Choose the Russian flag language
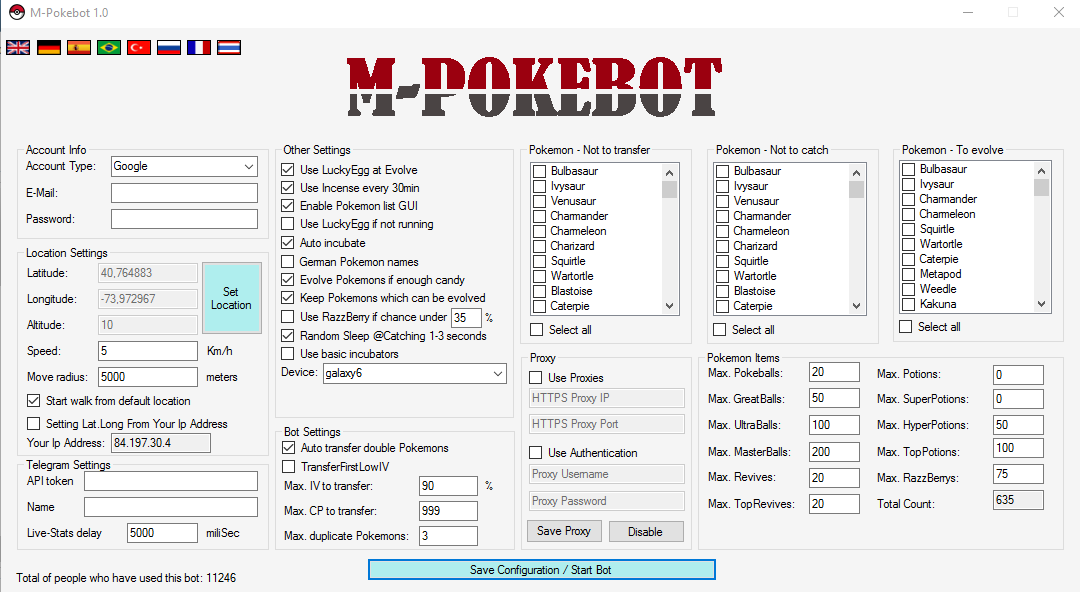1080x592 pixels. coord(169,48)
